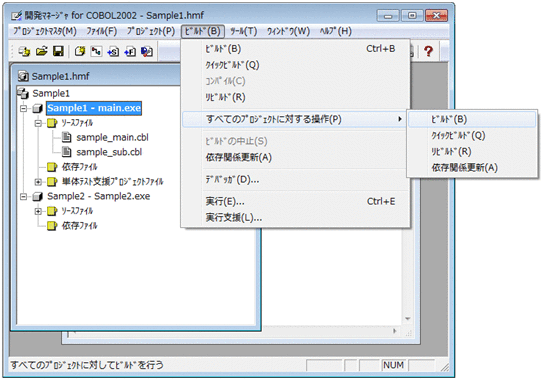Collapse the Sample1 - main.exe tree node
545x381 pixels.
23,108
